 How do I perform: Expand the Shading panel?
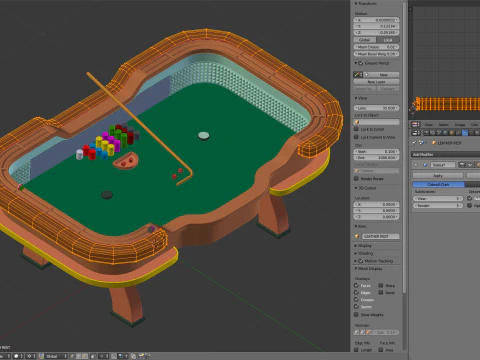[356, 253]
